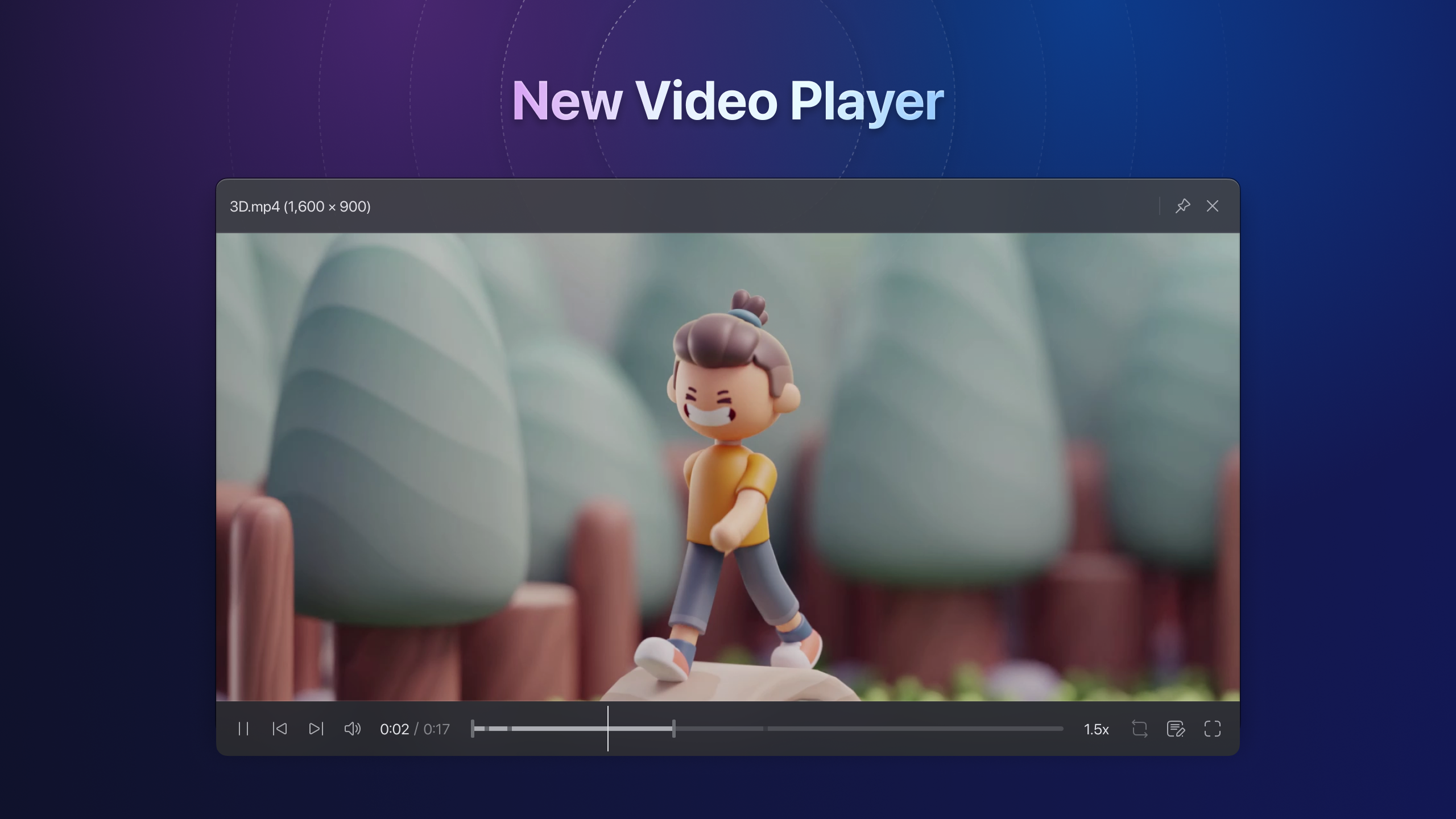Viewport: 1456px width, 819px height.
Task: Pin the video player window on top
Action: [x=1184, y=206]
